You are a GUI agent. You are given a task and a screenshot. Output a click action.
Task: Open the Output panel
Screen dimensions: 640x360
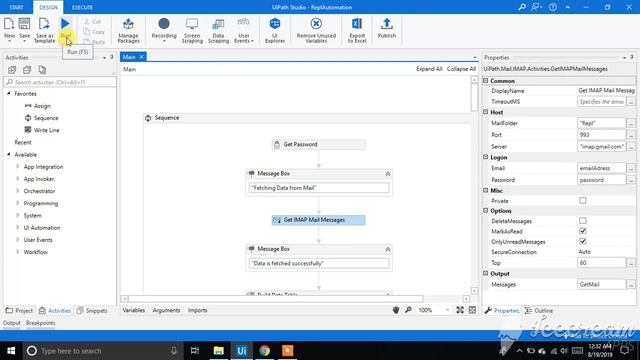(x=11, y=323)
